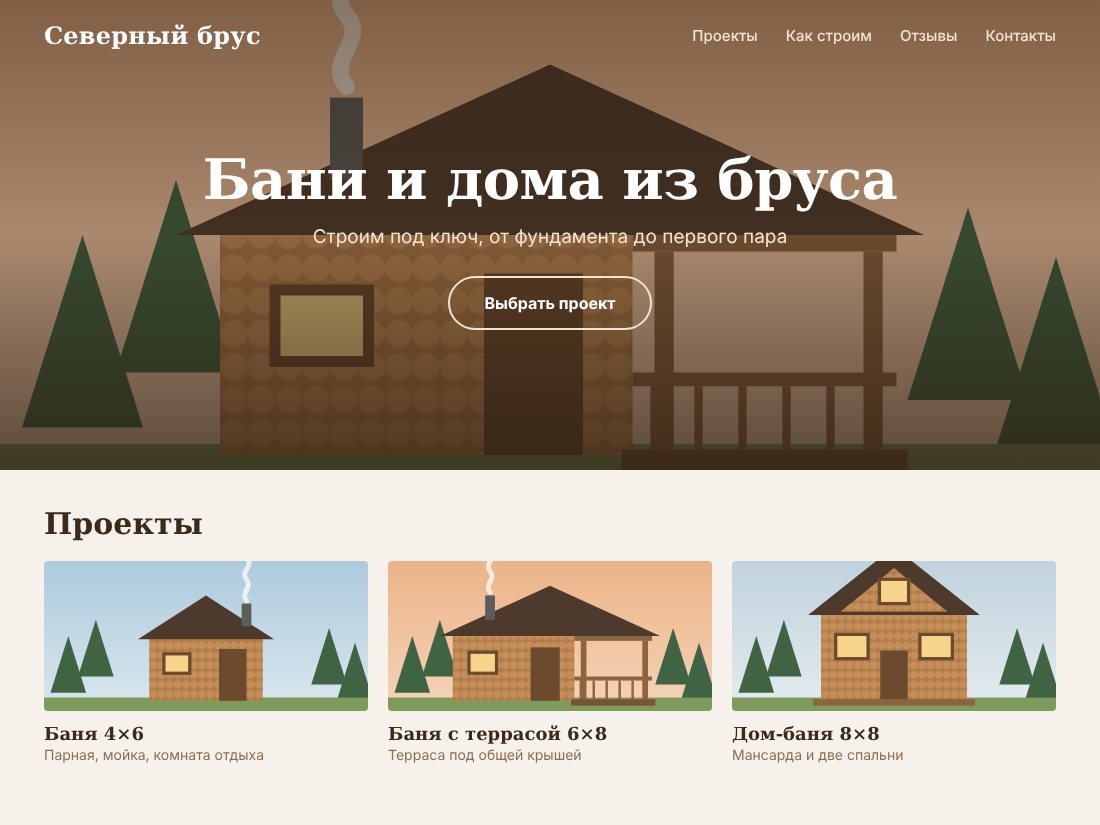This screenshot has height=825, width=1100.
Task: Click the Выбрать проект button
Action: [550, 303]
